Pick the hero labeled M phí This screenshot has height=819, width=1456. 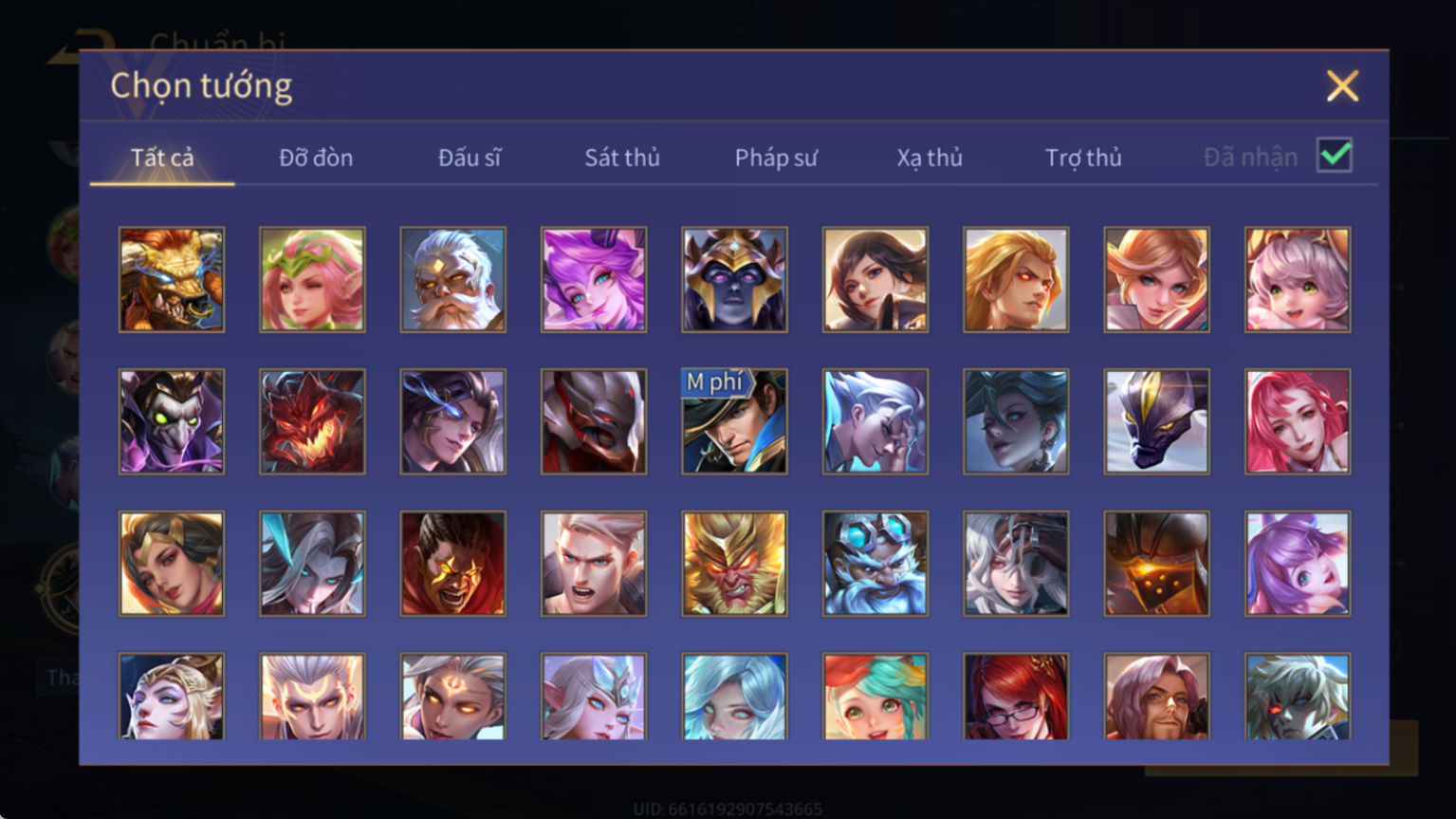pos(734,421)
